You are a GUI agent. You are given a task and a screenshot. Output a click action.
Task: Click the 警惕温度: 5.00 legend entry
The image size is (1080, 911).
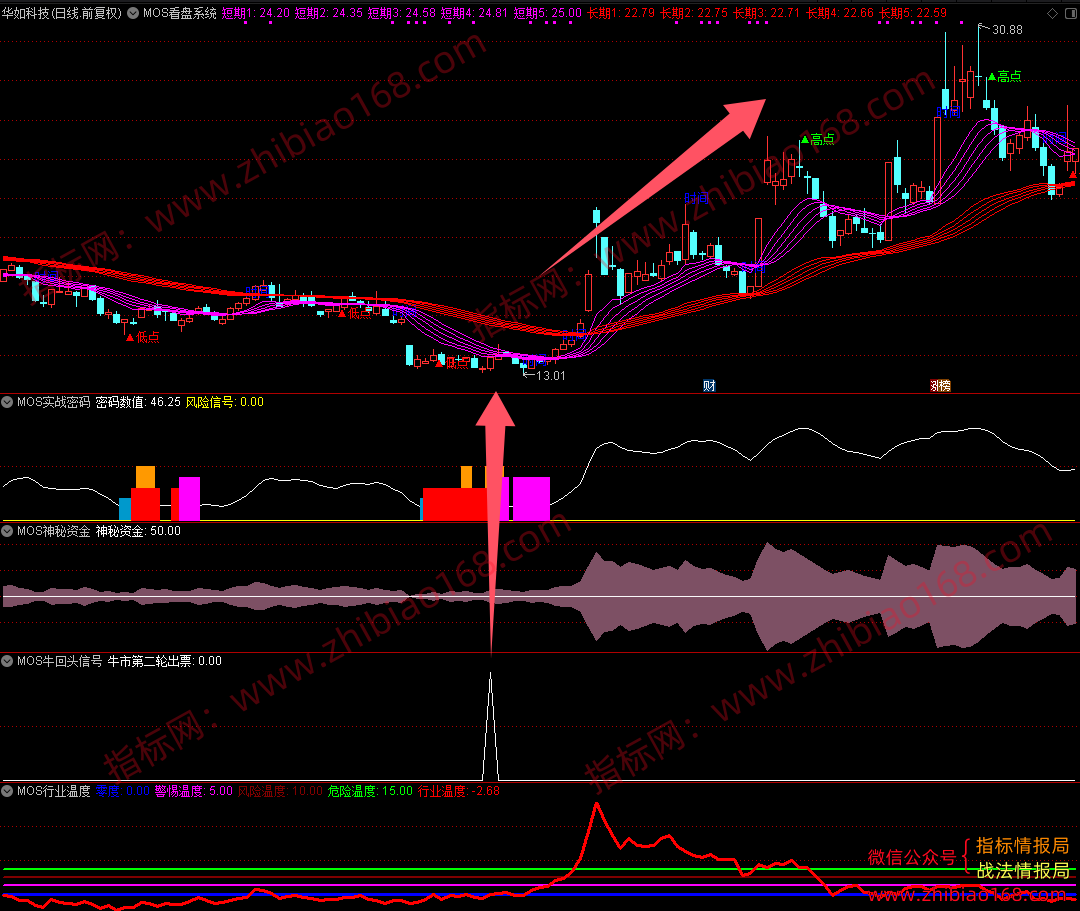[194, 791]
